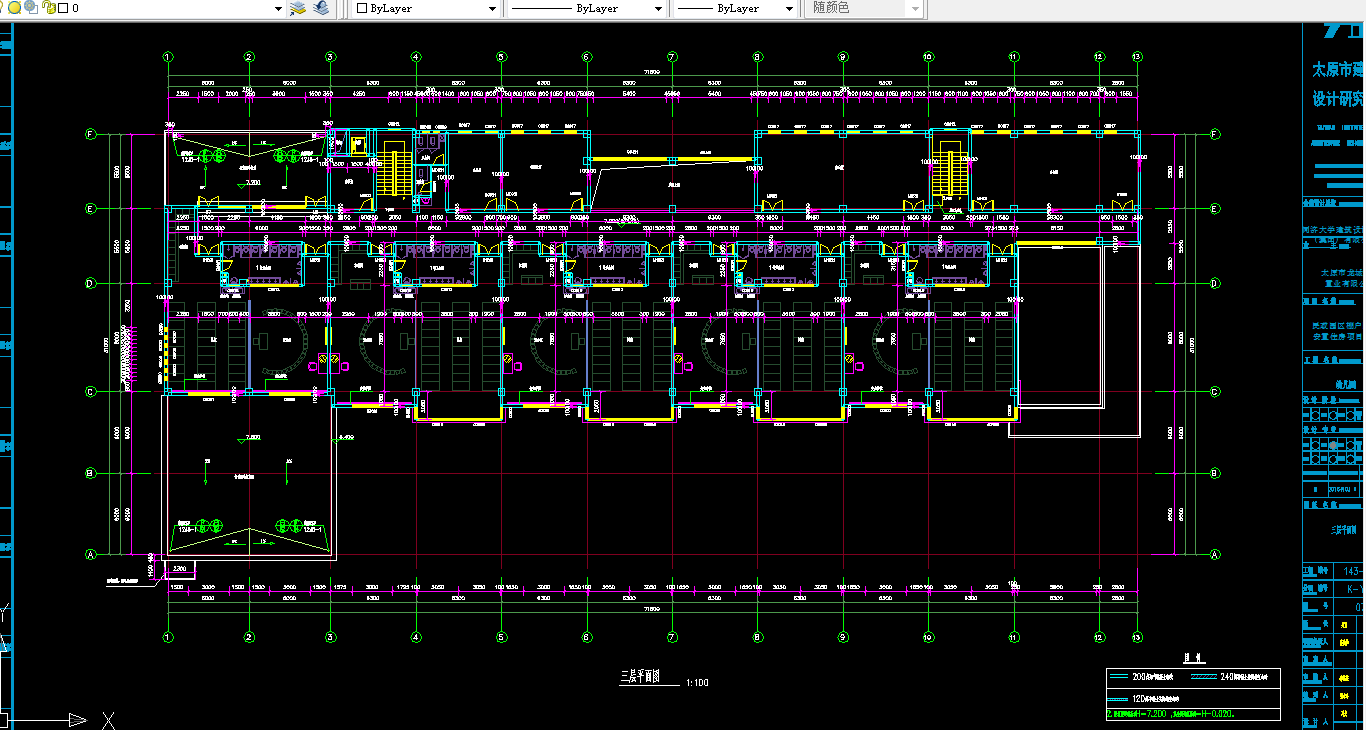Toggle freeze in current viewport icon

[31, 7]
